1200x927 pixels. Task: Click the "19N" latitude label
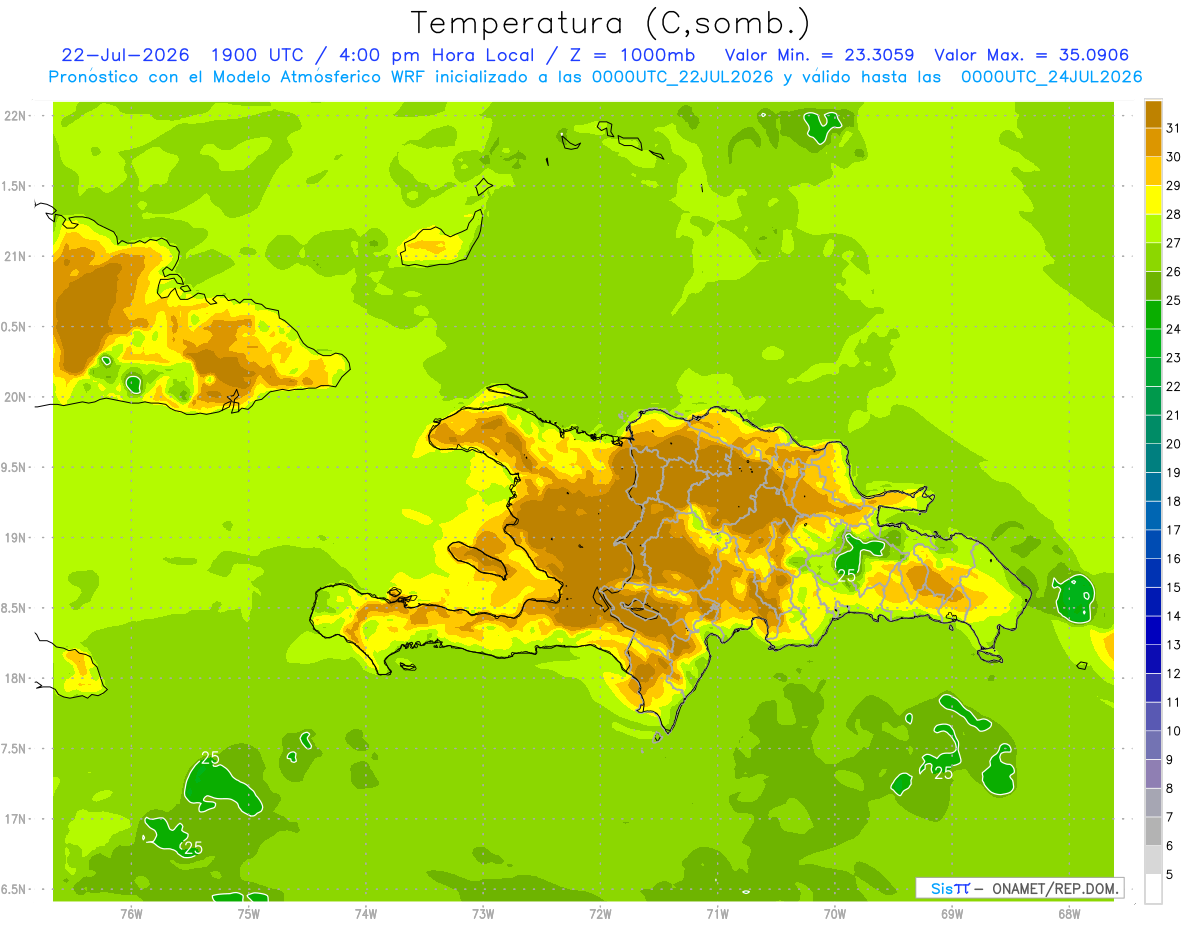[15, 538]
